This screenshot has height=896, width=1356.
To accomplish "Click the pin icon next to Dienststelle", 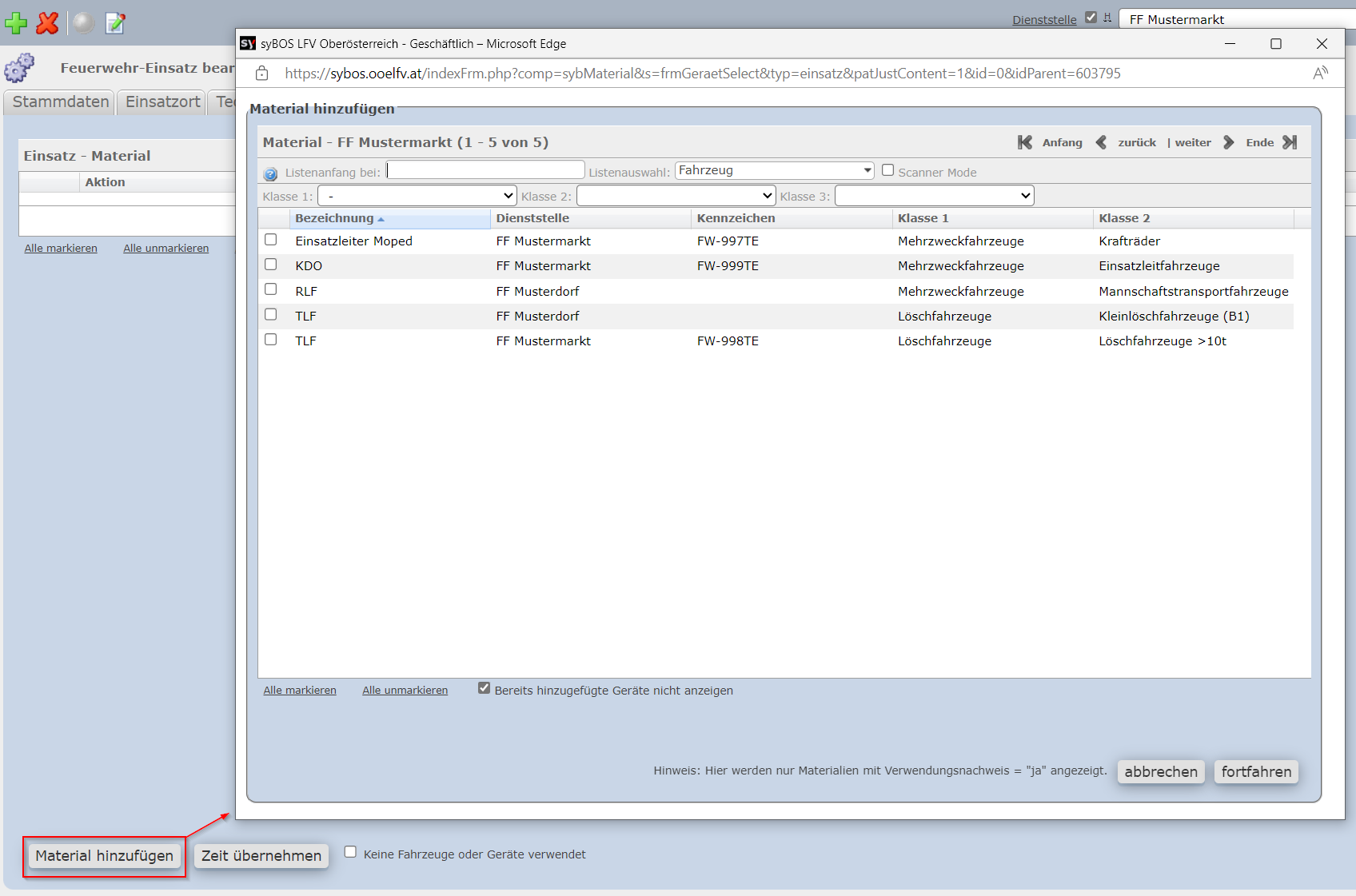I will coord(1107,17).
